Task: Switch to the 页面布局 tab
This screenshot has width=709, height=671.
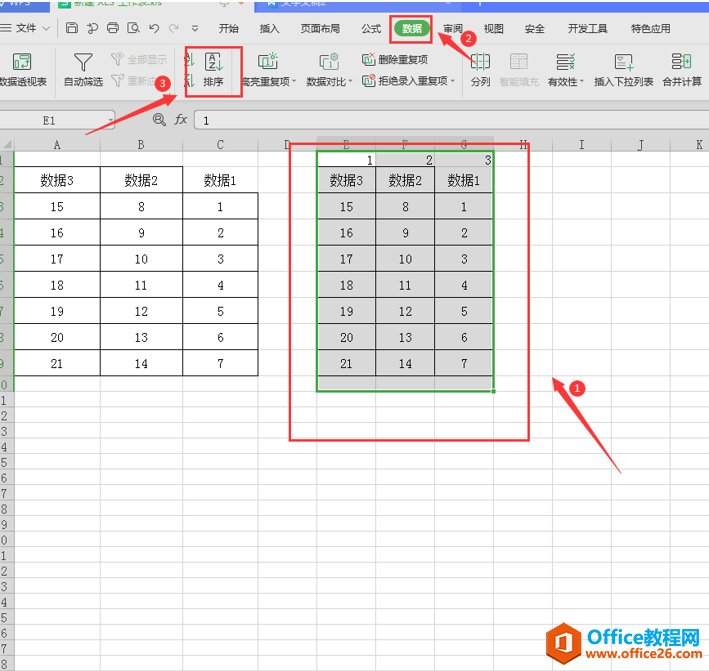Action: 320,28
